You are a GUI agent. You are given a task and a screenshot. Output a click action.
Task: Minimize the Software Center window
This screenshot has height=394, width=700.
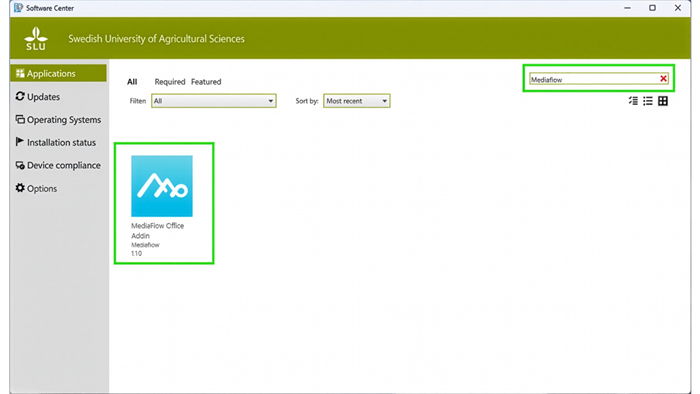click(x=627, y=8)
